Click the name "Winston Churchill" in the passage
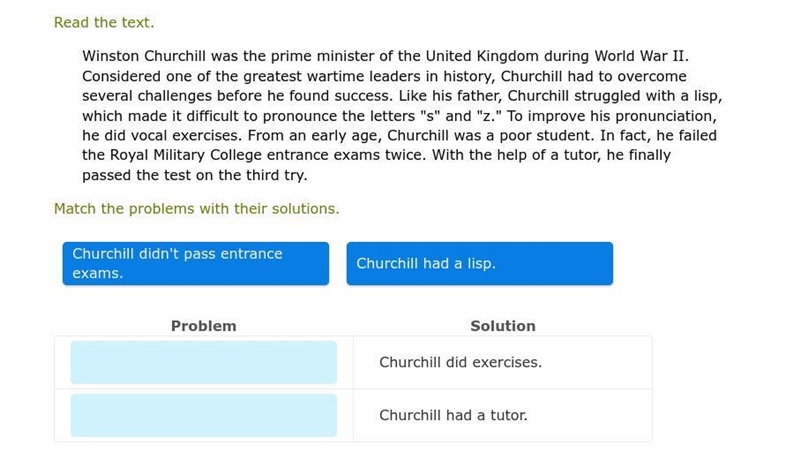The height and width of the screenshot is (459, 800). coord(144,56)
